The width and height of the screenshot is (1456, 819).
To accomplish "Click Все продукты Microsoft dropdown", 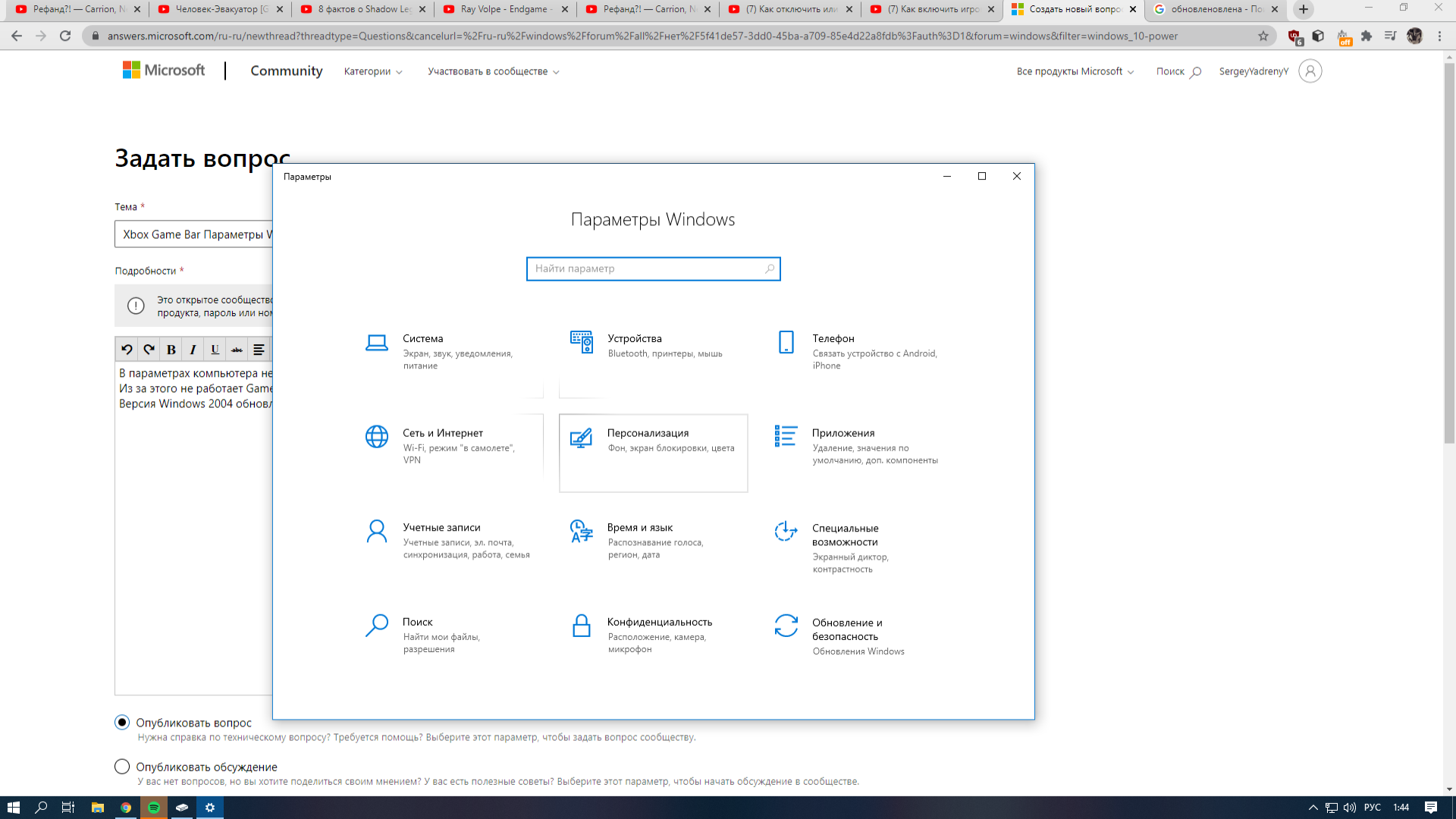I will [1075, 71].
